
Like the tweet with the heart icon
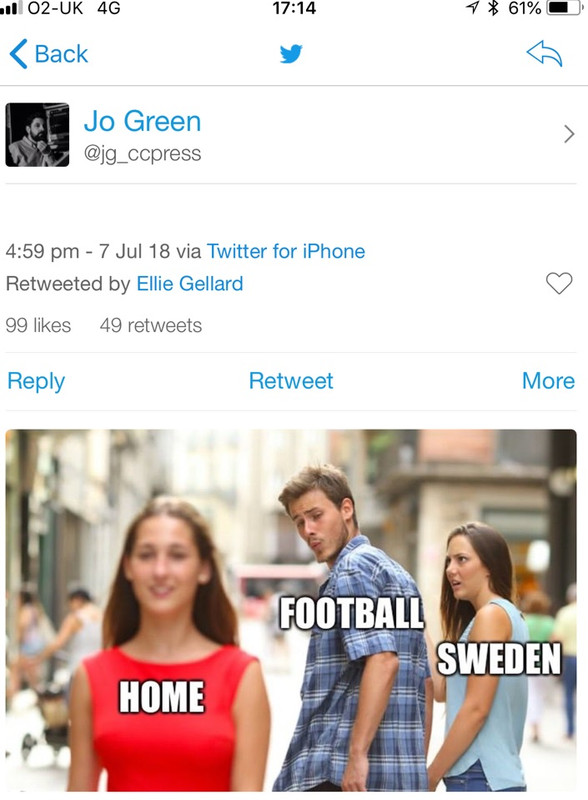559,283
